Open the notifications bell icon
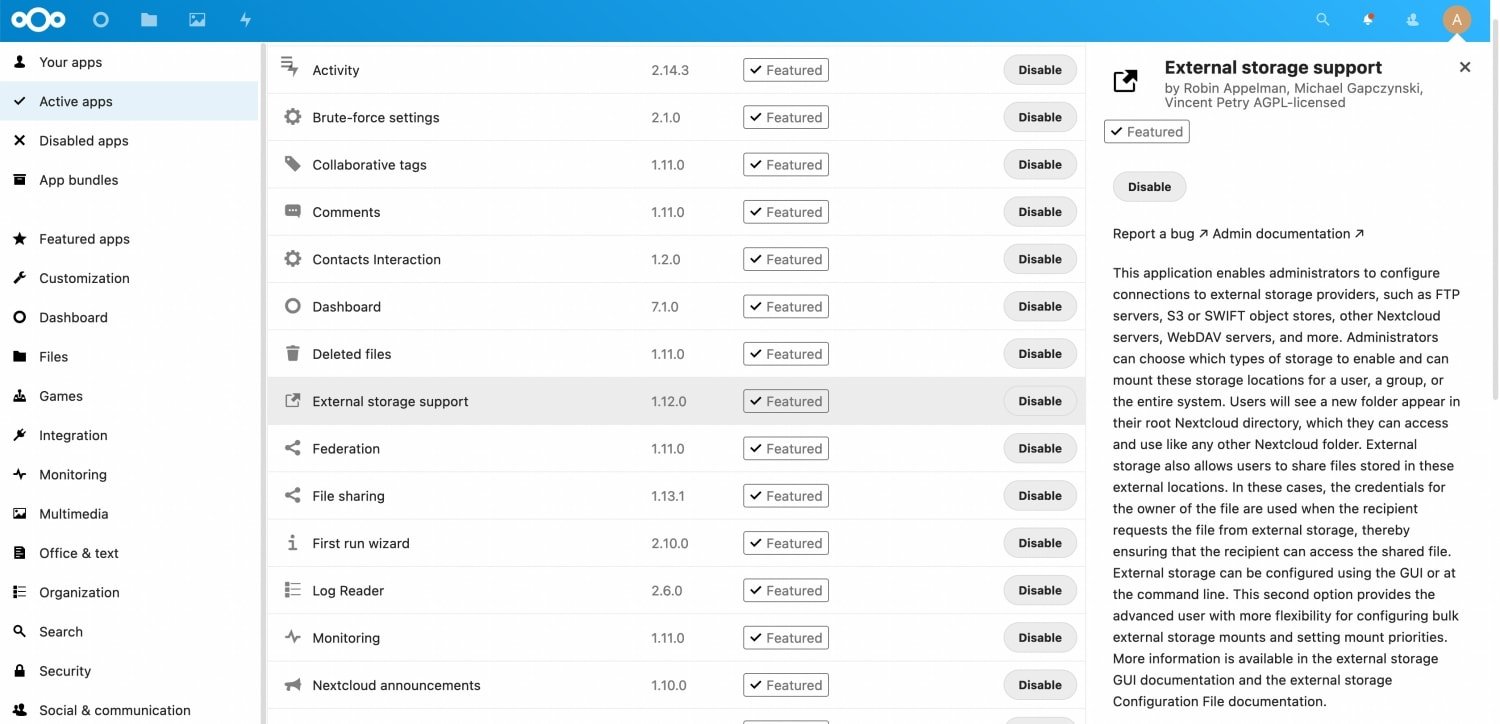The image size is (1500, 724). [1368, 19]
